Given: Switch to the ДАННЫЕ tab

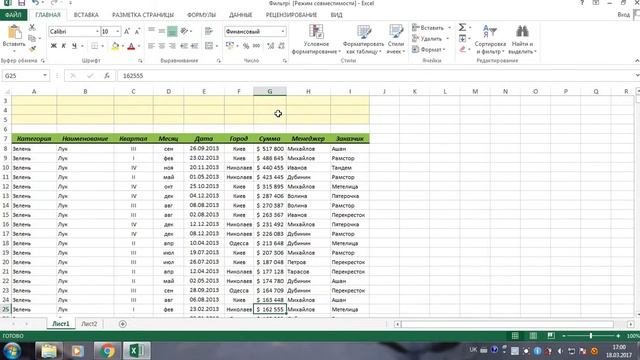Looking at the screenshot, I should [x=240, y=15].
